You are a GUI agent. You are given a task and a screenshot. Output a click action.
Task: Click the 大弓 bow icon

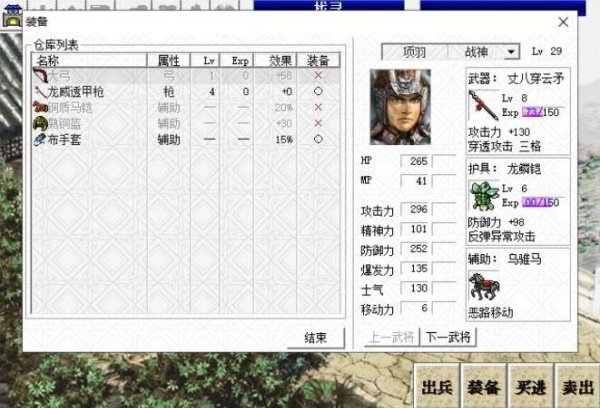click(x=40, y=76)
